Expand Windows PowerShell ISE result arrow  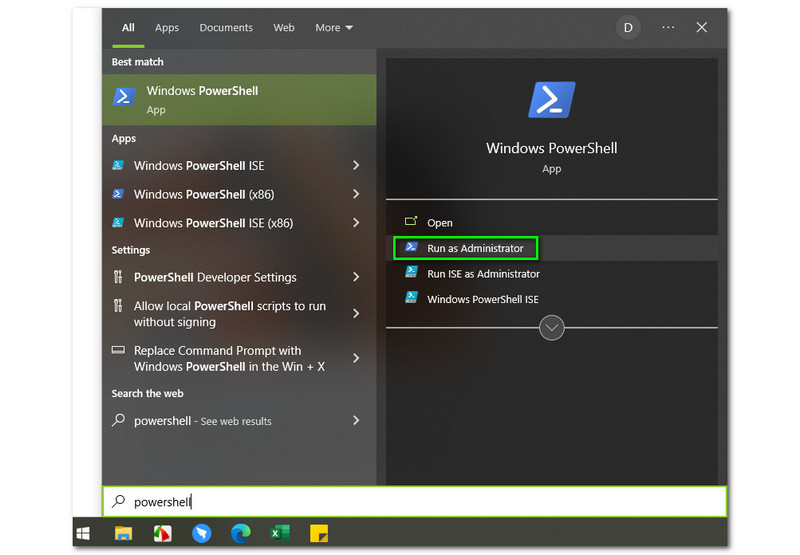point(356,166)
